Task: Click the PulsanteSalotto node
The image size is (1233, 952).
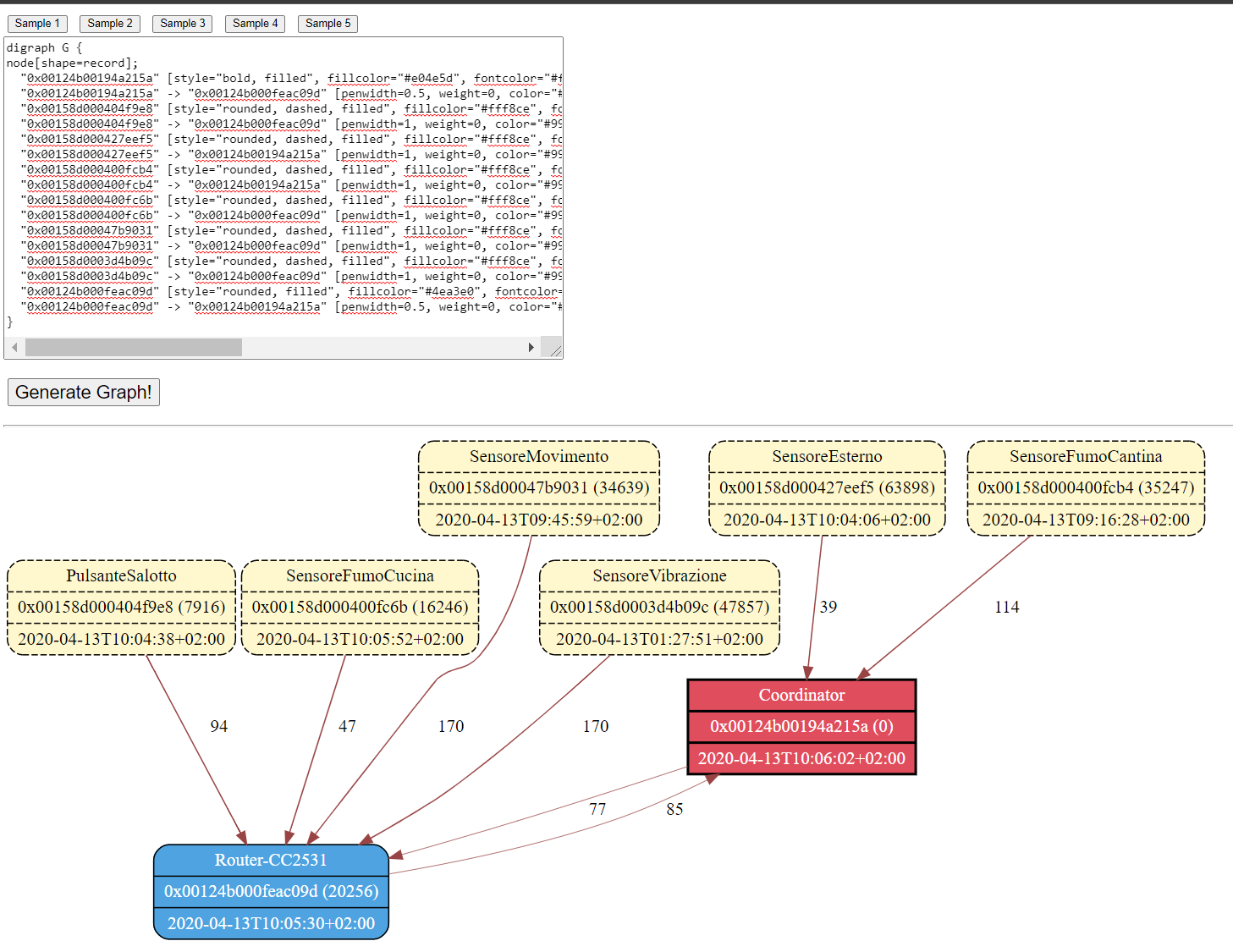Action: tap(120, 607)
